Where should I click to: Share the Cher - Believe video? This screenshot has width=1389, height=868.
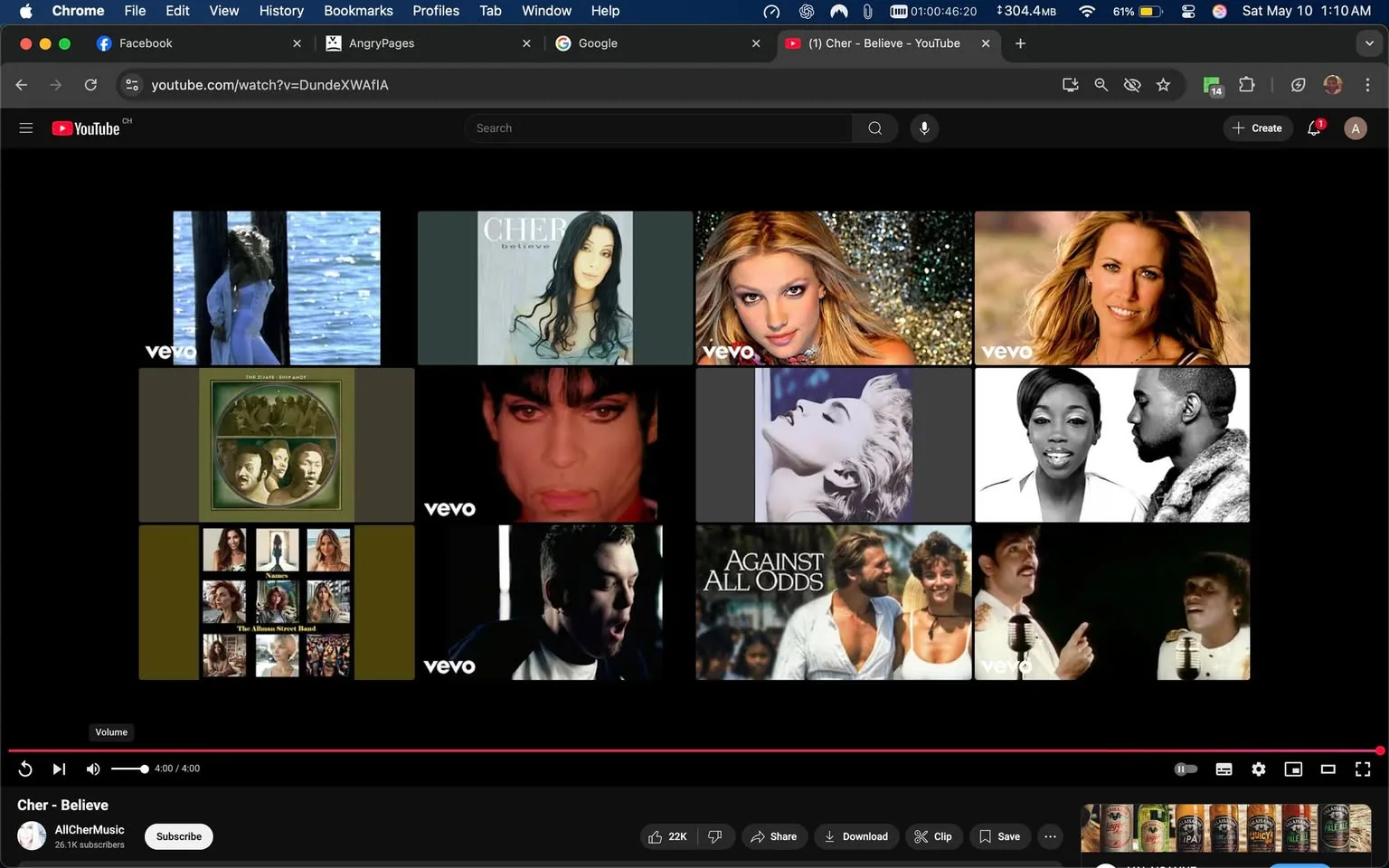[x=774, y=836]
